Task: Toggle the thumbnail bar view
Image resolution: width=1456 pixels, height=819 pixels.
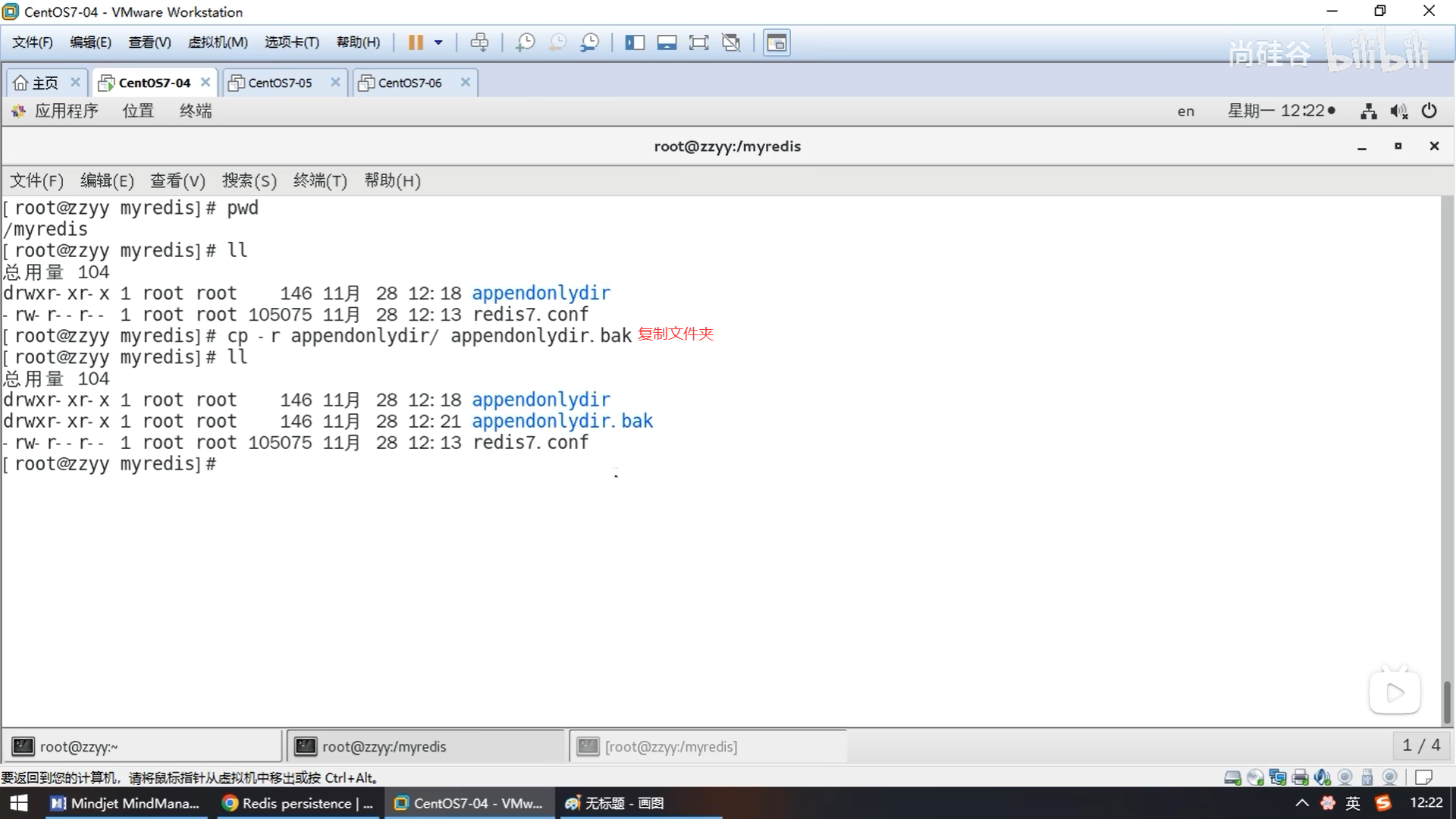Action: click(667, 42)
